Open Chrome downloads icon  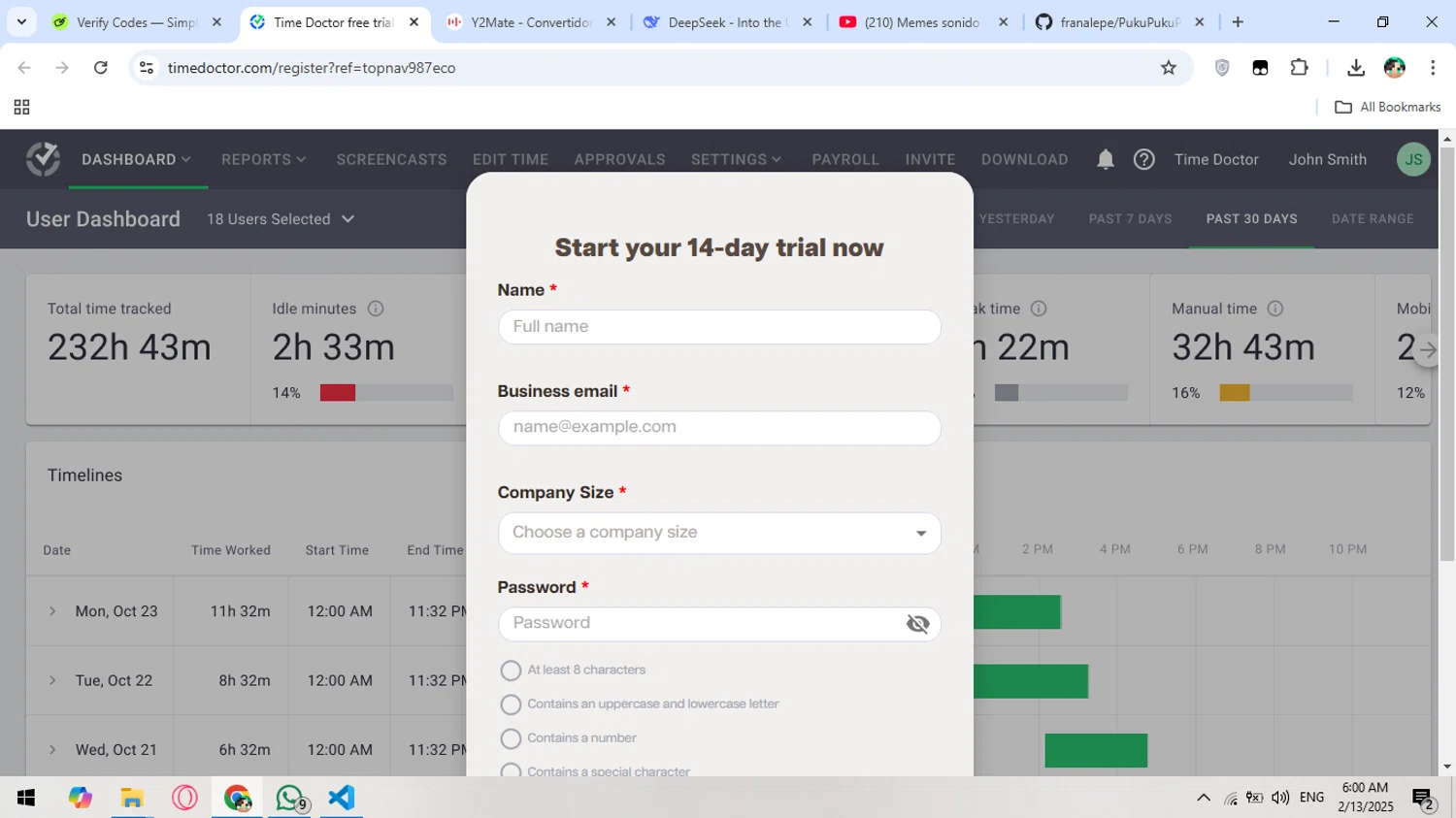(1356, 68)
